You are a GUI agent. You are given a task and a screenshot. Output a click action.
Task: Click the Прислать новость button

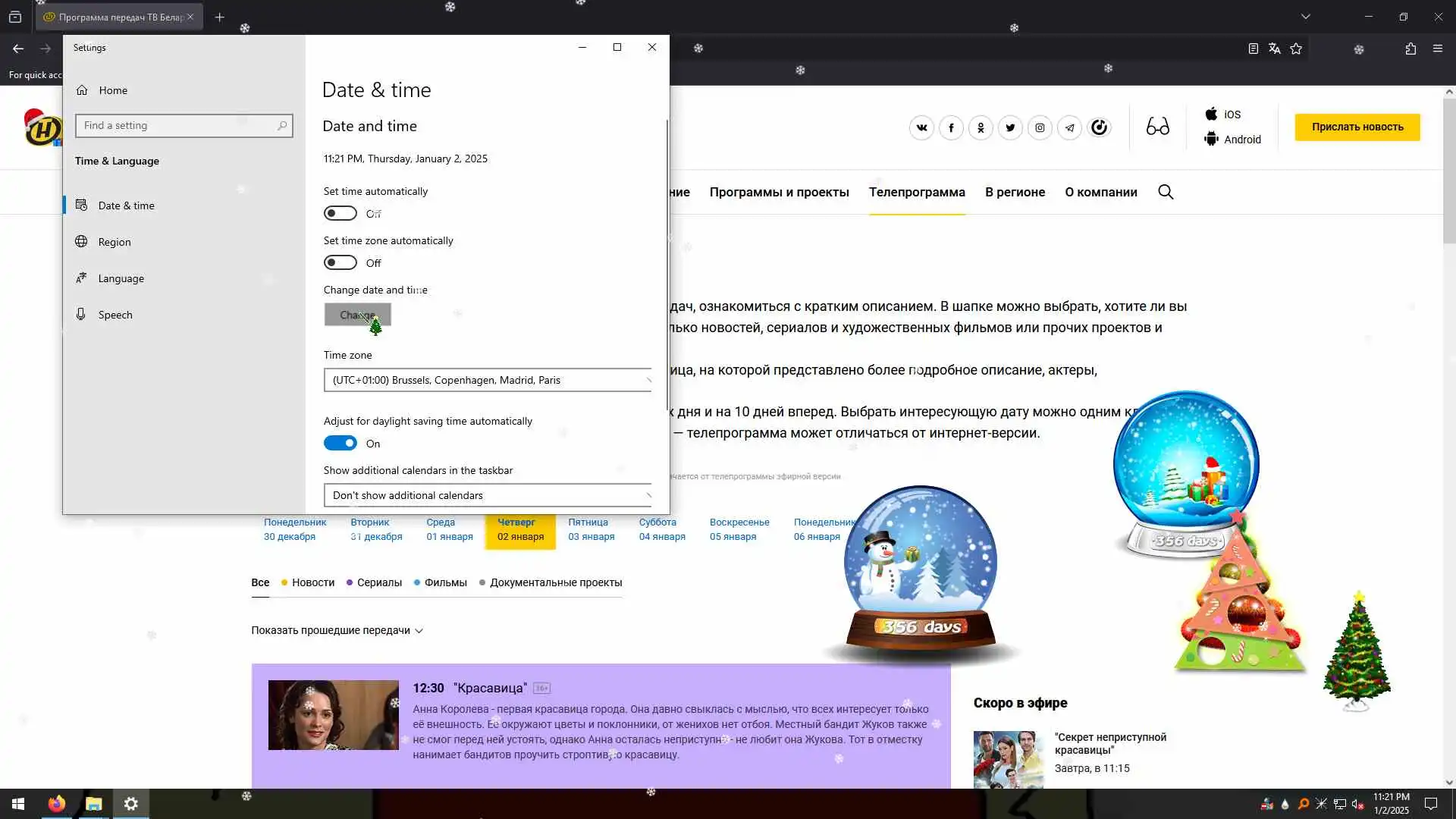(1357, 127)
